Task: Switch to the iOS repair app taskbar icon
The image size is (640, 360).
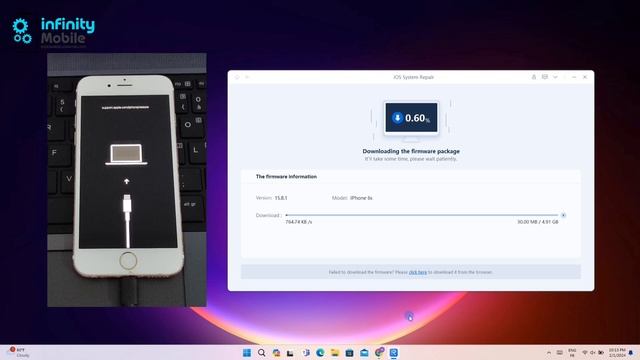Action: pos(394,353)
